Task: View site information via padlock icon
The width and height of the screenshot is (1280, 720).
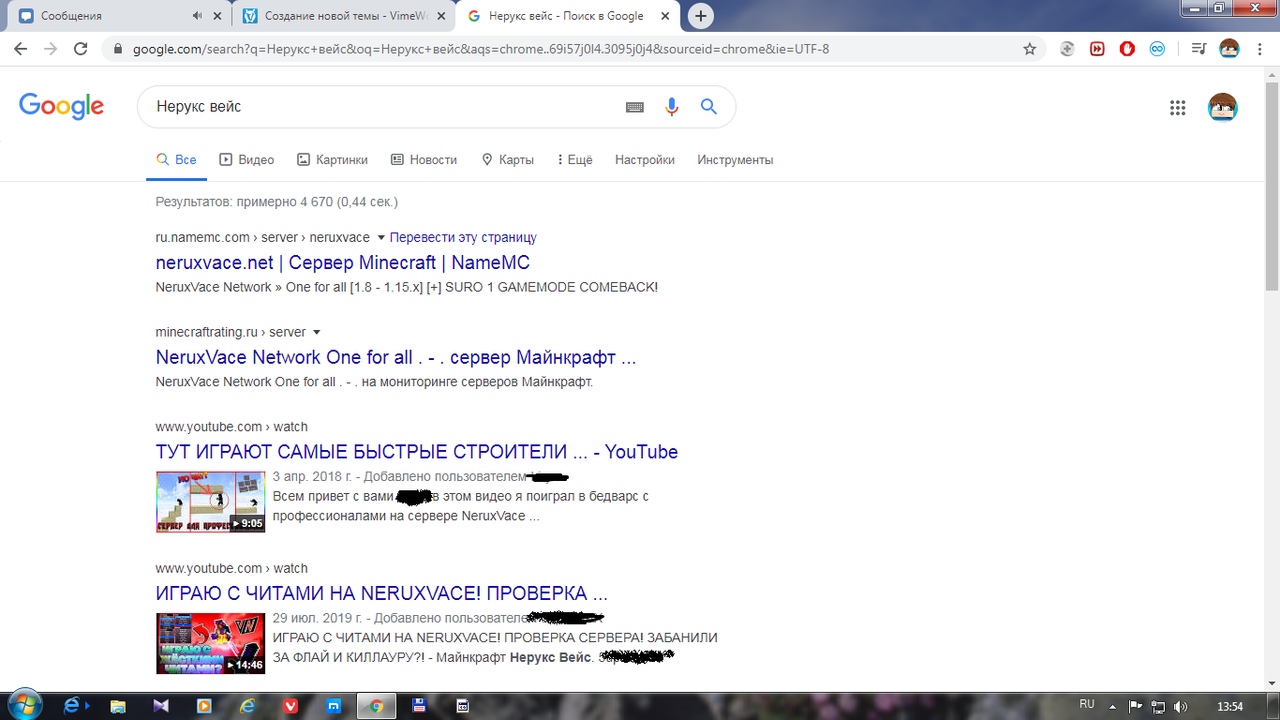Action: [118, 48]
